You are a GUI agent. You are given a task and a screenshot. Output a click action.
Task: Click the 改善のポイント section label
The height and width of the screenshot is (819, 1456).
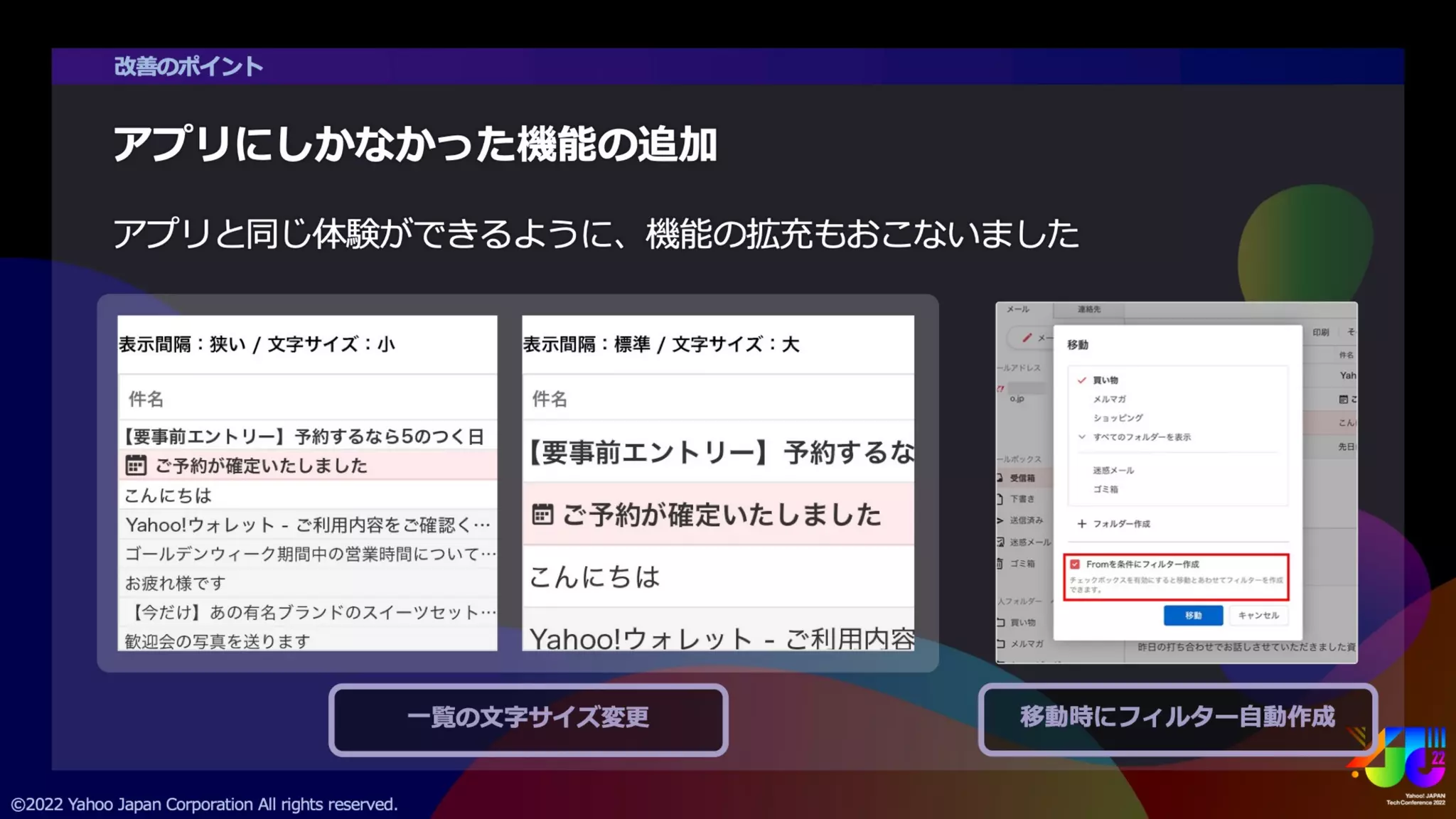pyautogui.click(x=188, y=66)
